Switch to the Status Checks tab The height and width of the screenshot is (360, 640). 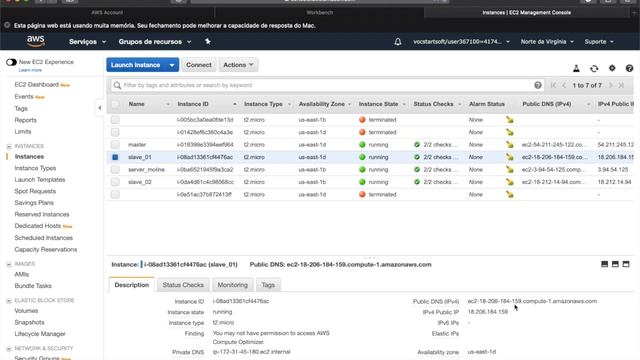pos(183,285)
